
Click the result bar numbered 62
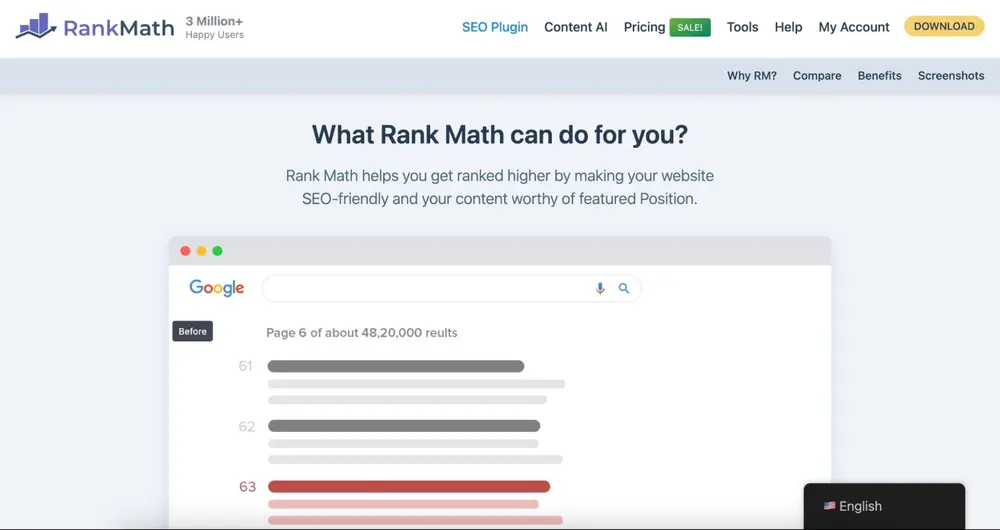click(404, 426)
